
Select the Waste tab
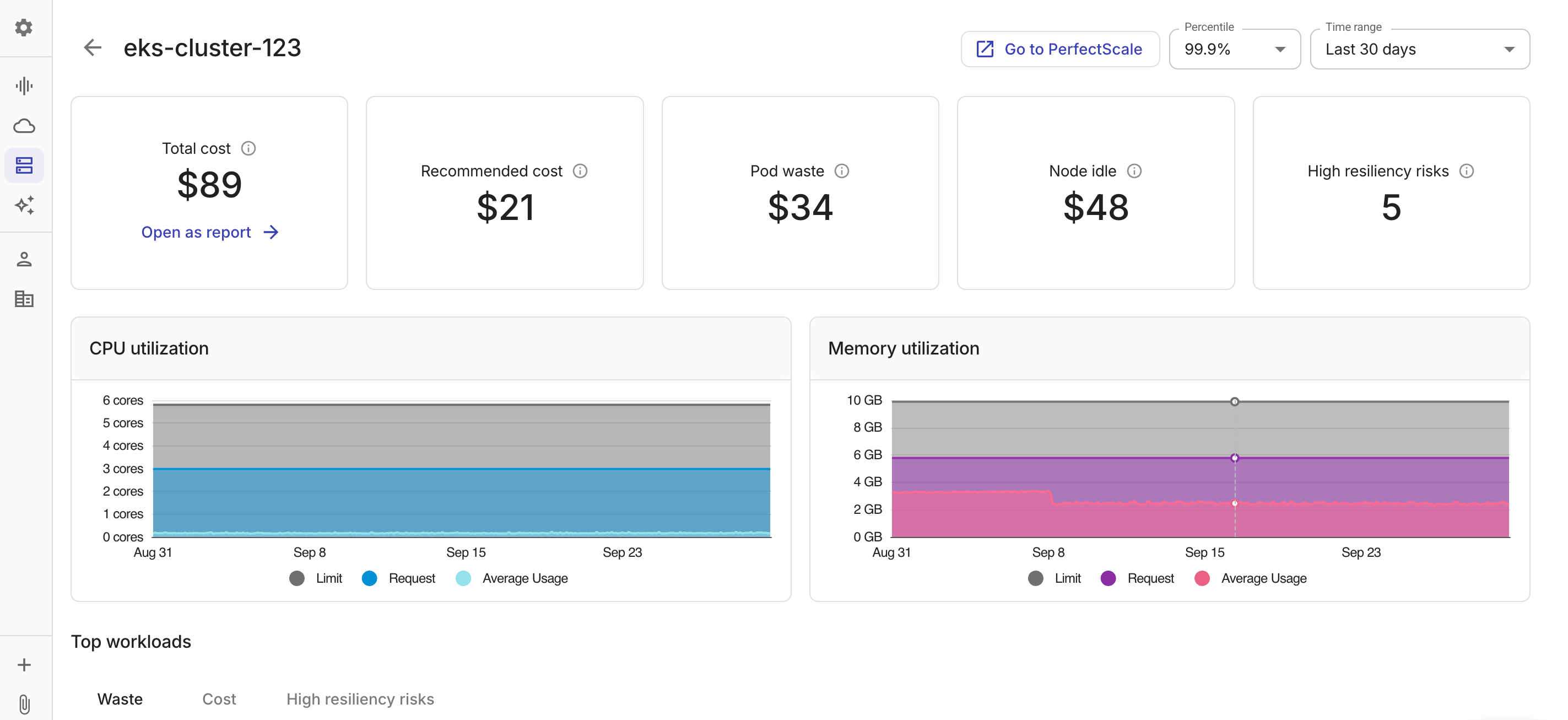click(120, 698)
